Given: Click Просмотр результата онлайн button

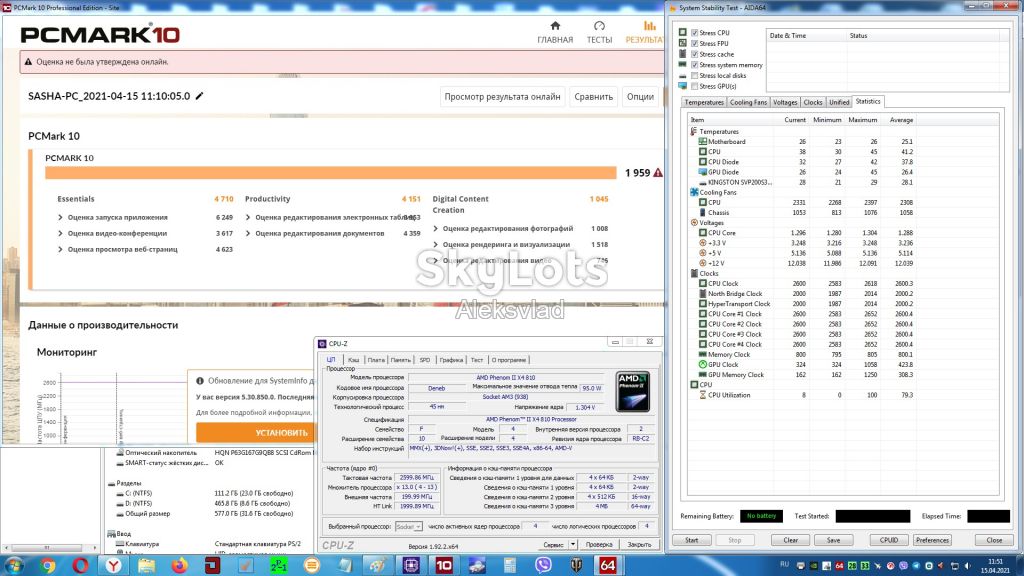Looking at the screenshot, I should (502, 97).
